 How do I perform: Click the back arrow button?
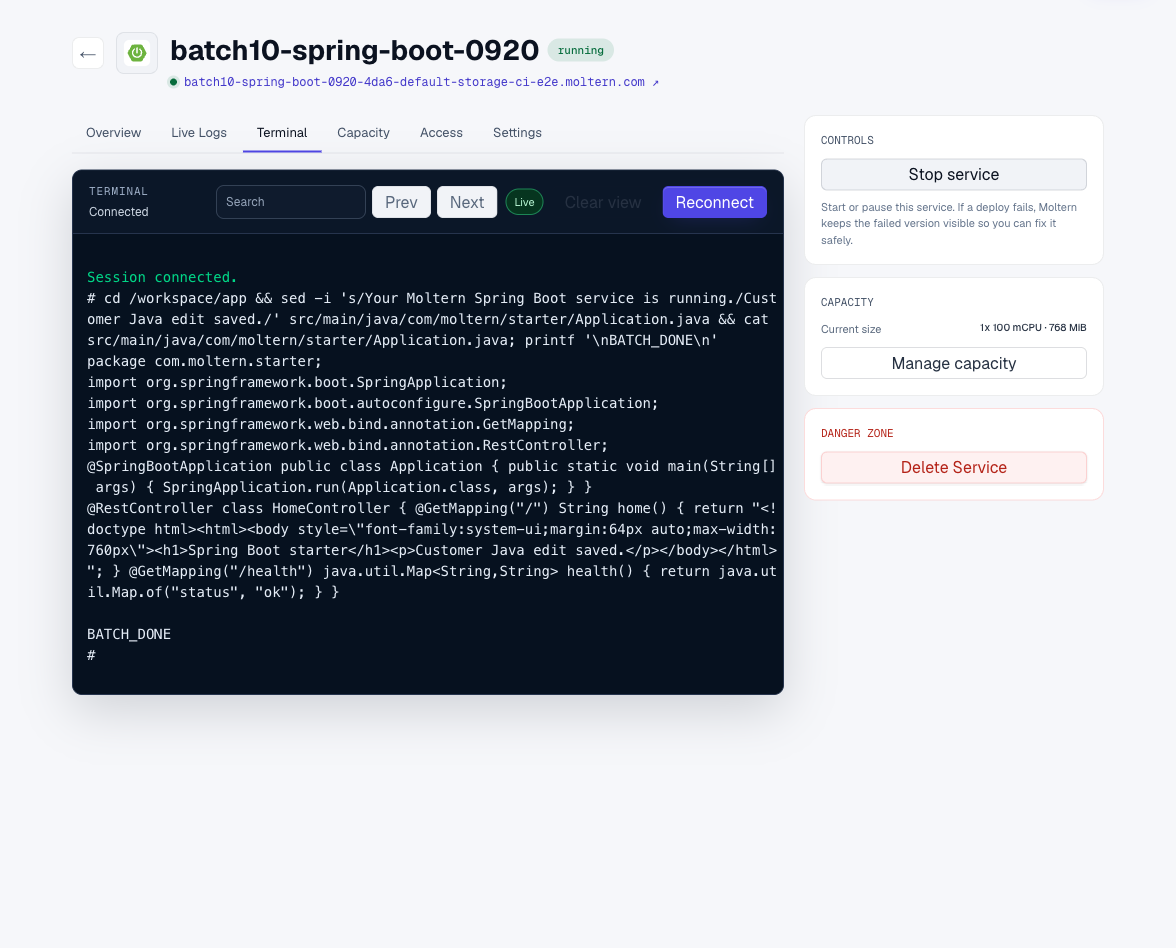pos(88,53)
